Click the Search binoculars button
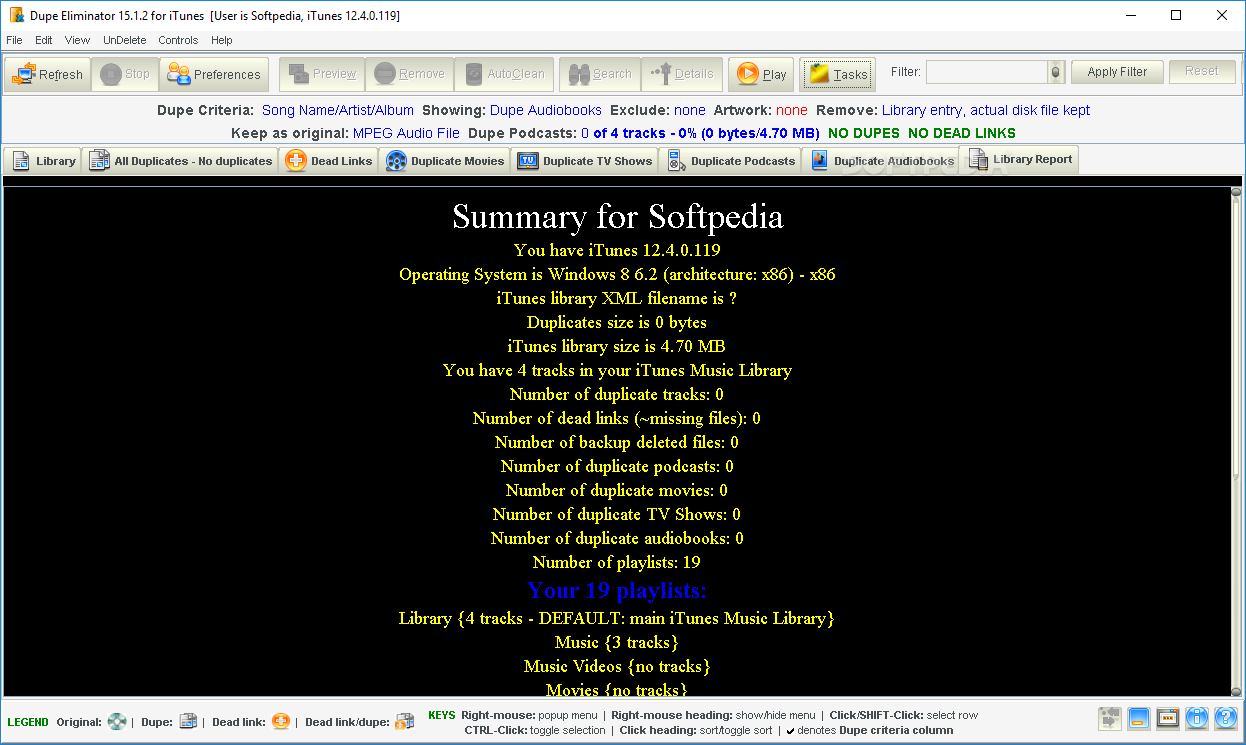The height and width of the screenshot is (745, 1246). (600, 74)
